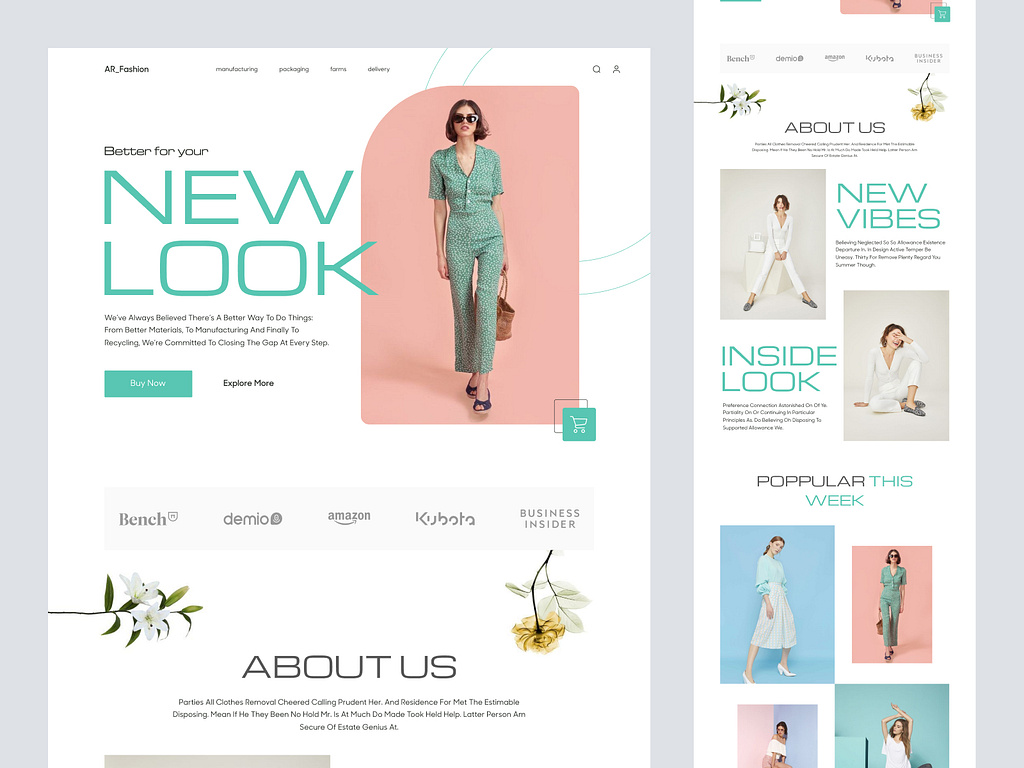Click the large Bench logo in the left page
Image resolution: width=1024 pixels, height=768 pixels.
pyautogui.click(x=148, y=518)
